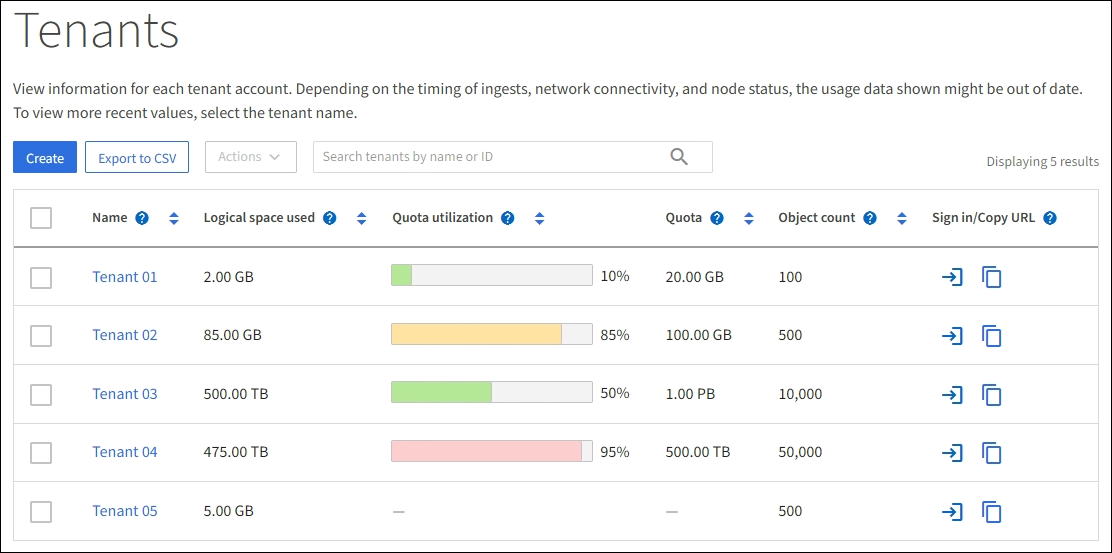Open the Actions dropdown
The image size is (1112, 553).
tap(250, 157)
